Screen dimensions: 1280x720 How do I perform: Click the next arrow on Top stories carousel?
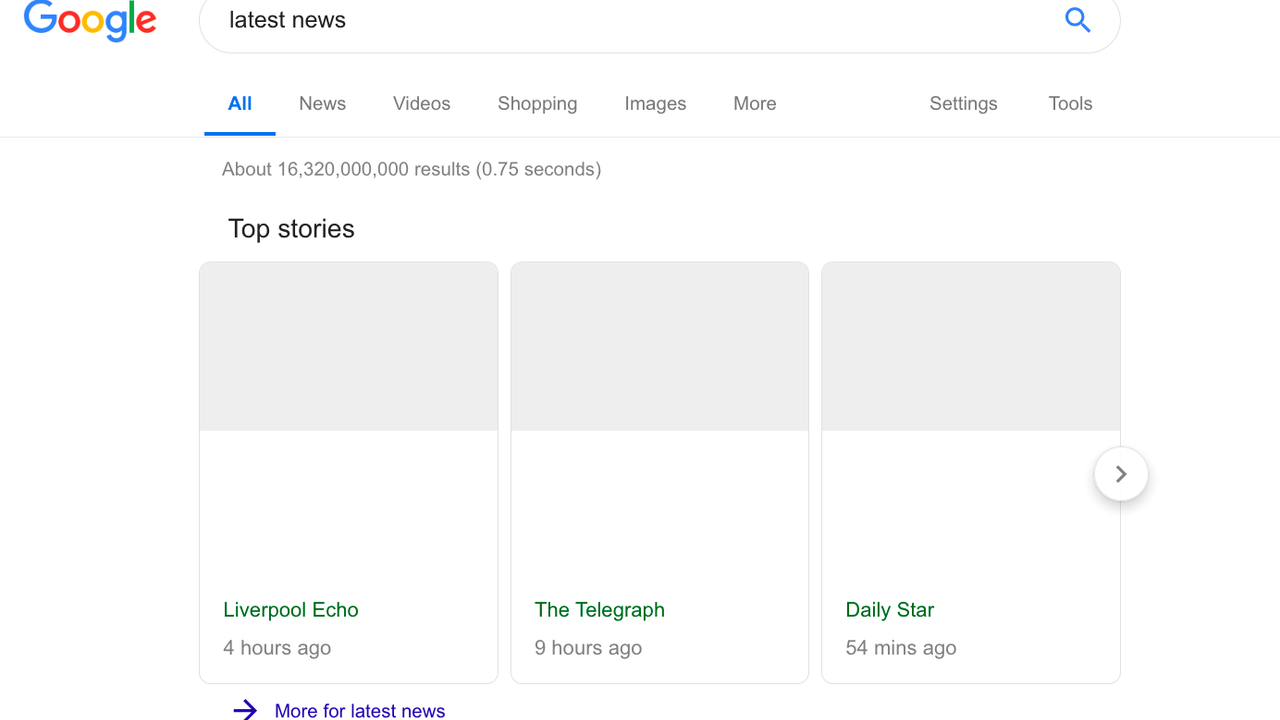(x=1121, y=474)
